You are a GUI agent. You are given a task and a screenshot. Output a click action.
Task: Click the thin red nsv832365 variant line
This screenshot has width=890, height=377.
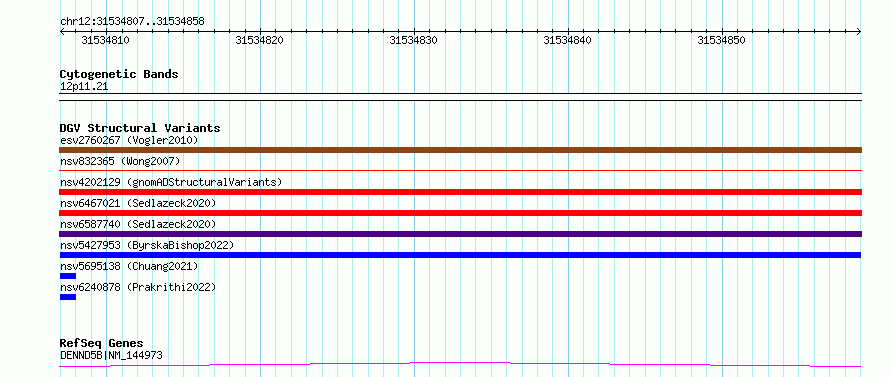(x=460, y=170)
